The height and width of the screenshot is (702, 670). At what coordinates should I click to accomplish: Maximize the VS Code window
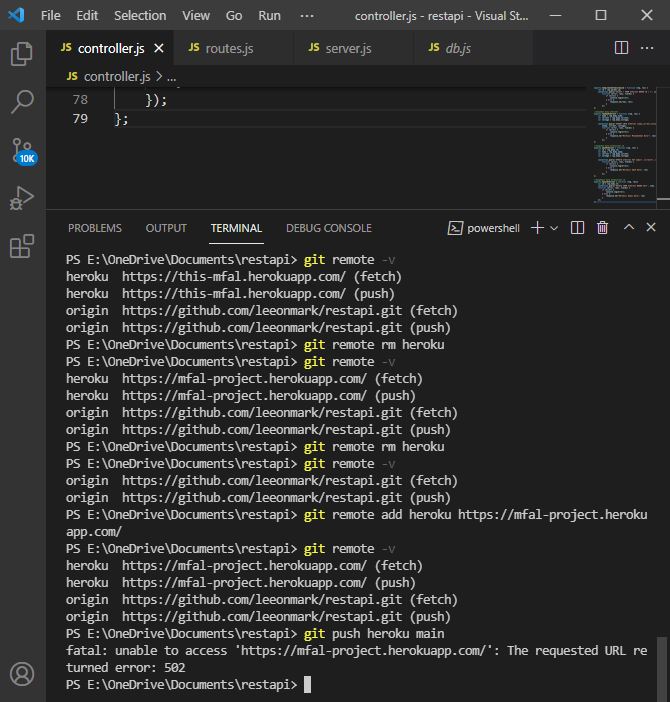tap(601, 15)
